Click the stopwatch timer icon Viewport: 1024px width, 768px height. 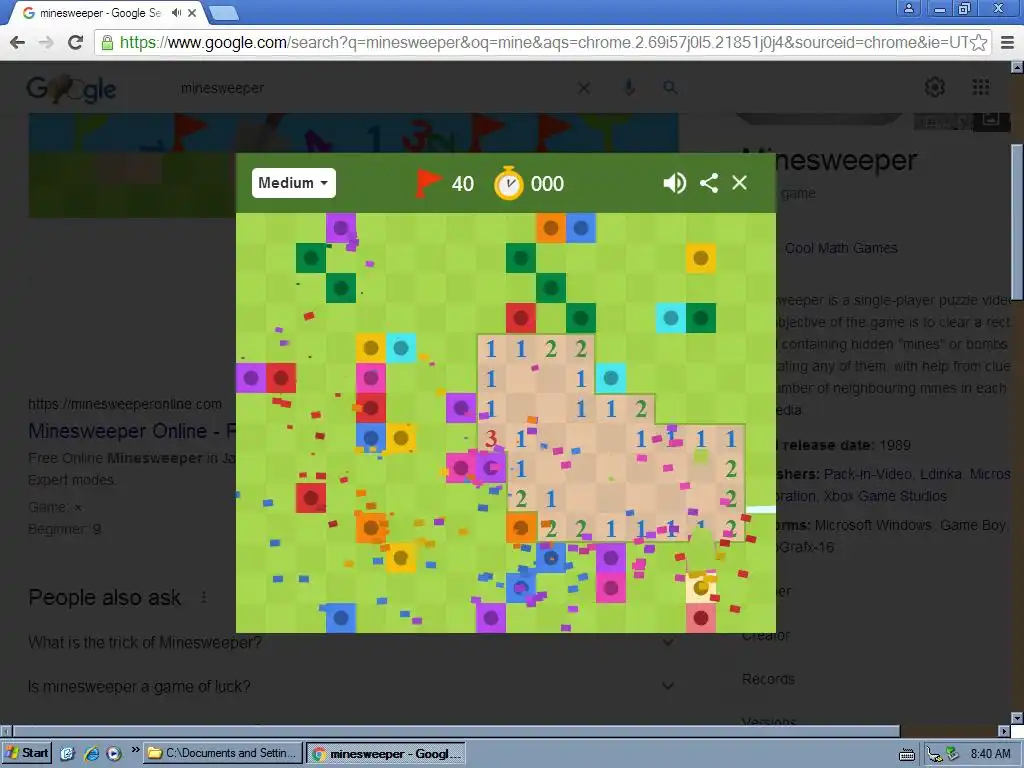(509, 184)
